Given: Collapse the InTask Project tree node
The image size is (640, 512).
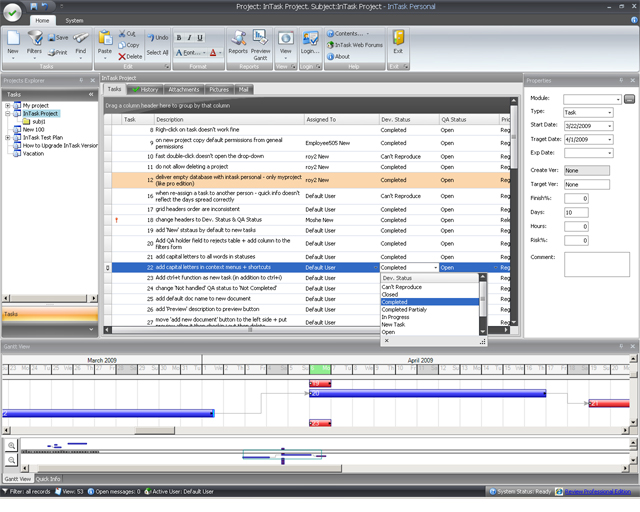Looking at the screenshot, I should [7, 114].
